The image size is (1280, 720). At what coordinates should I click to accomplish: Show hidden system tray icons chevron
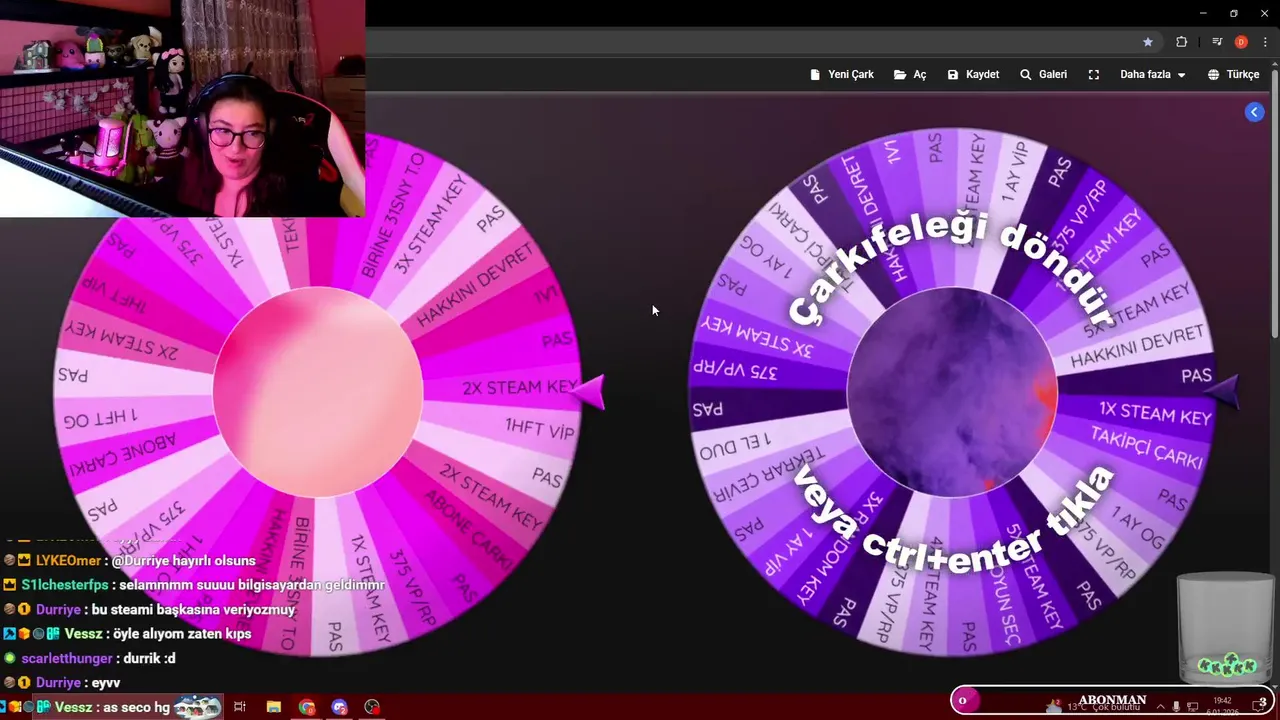(1160, 707)
